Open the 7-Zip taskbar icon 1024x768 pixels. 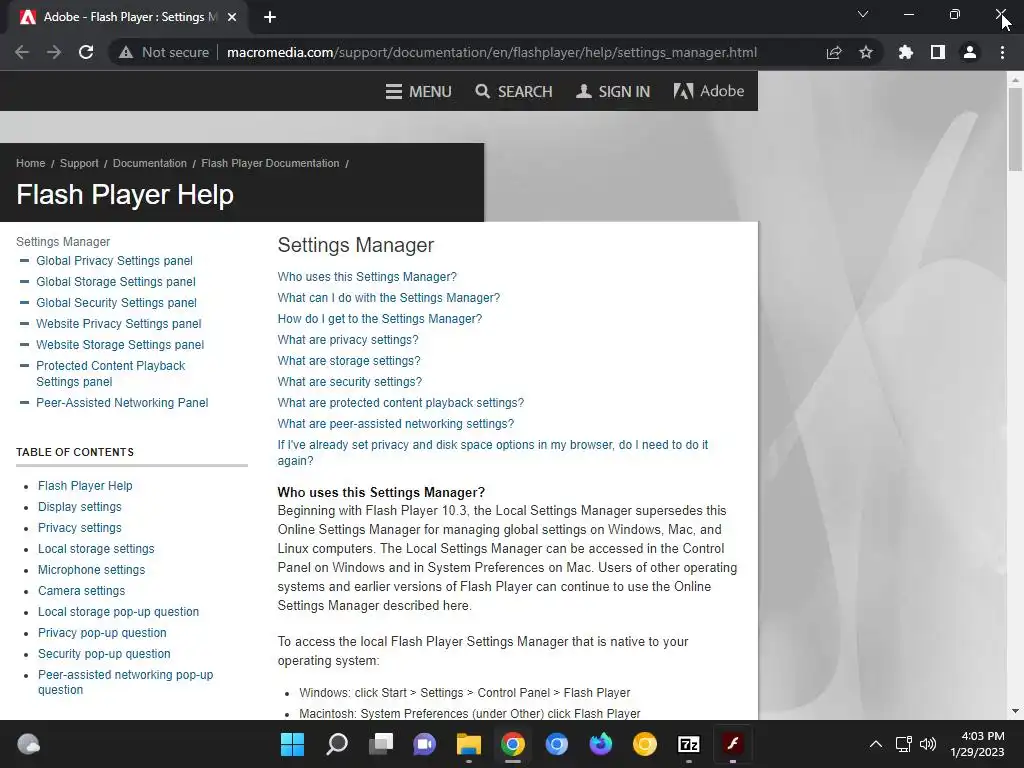coord(689,744)
